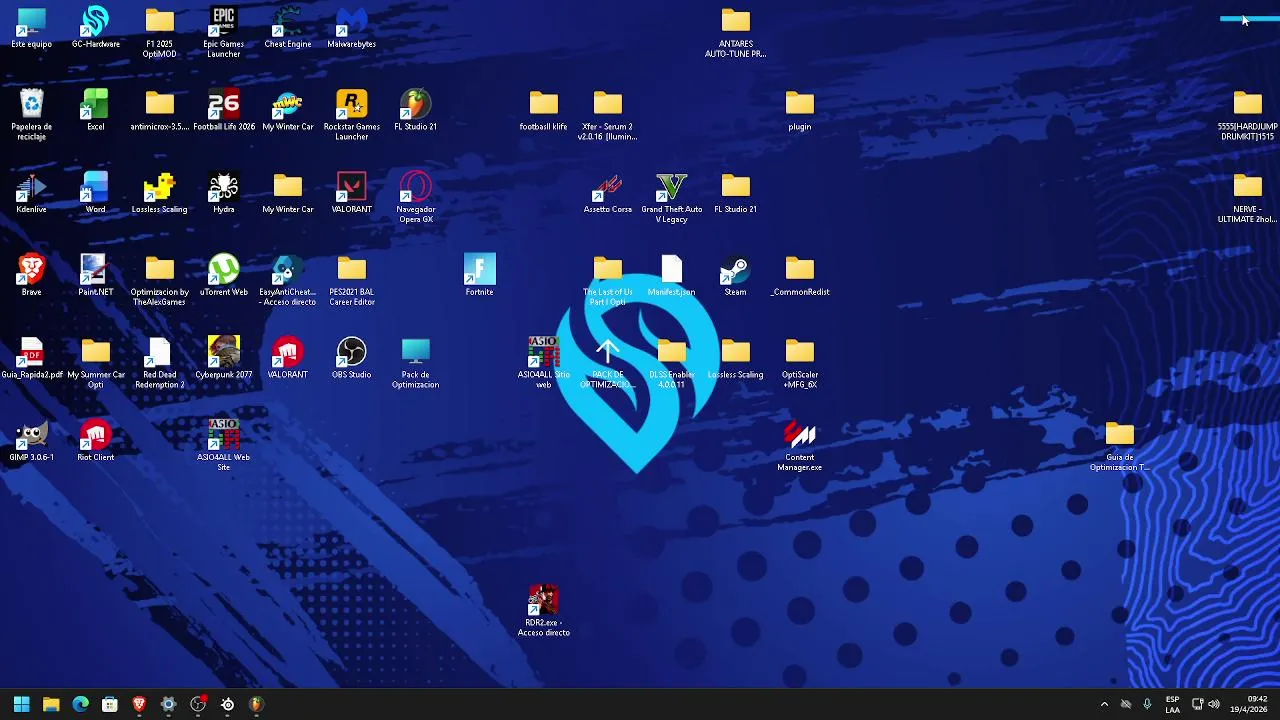Open Word from the desktop
1280x720 pixels.
point(95,193)
